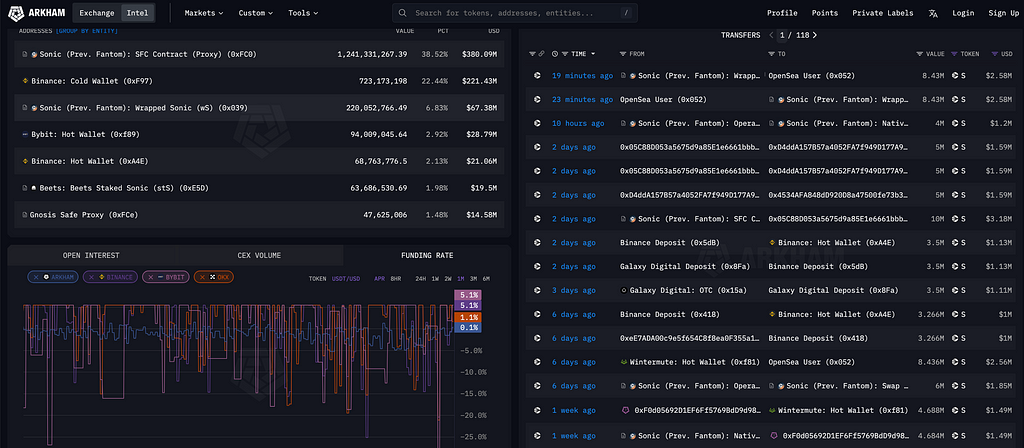Click the magnifier icon in the search bar
The width and height of the screenshot is (1024, 448).
click(x=402, y=13)
